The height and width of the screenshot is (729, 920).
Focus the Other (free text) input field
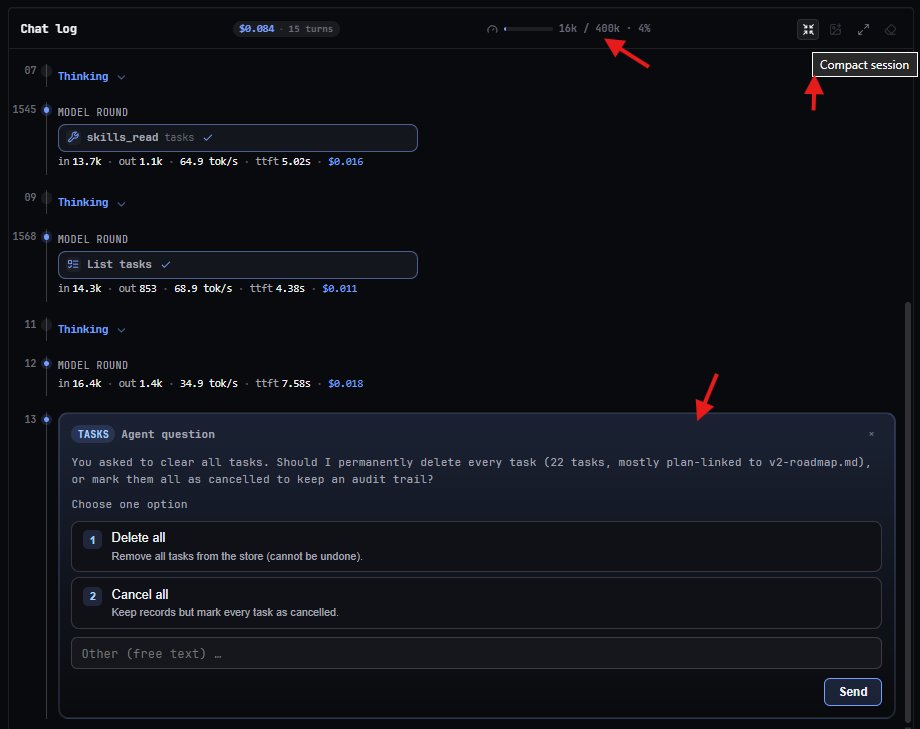tap(476, 653)
